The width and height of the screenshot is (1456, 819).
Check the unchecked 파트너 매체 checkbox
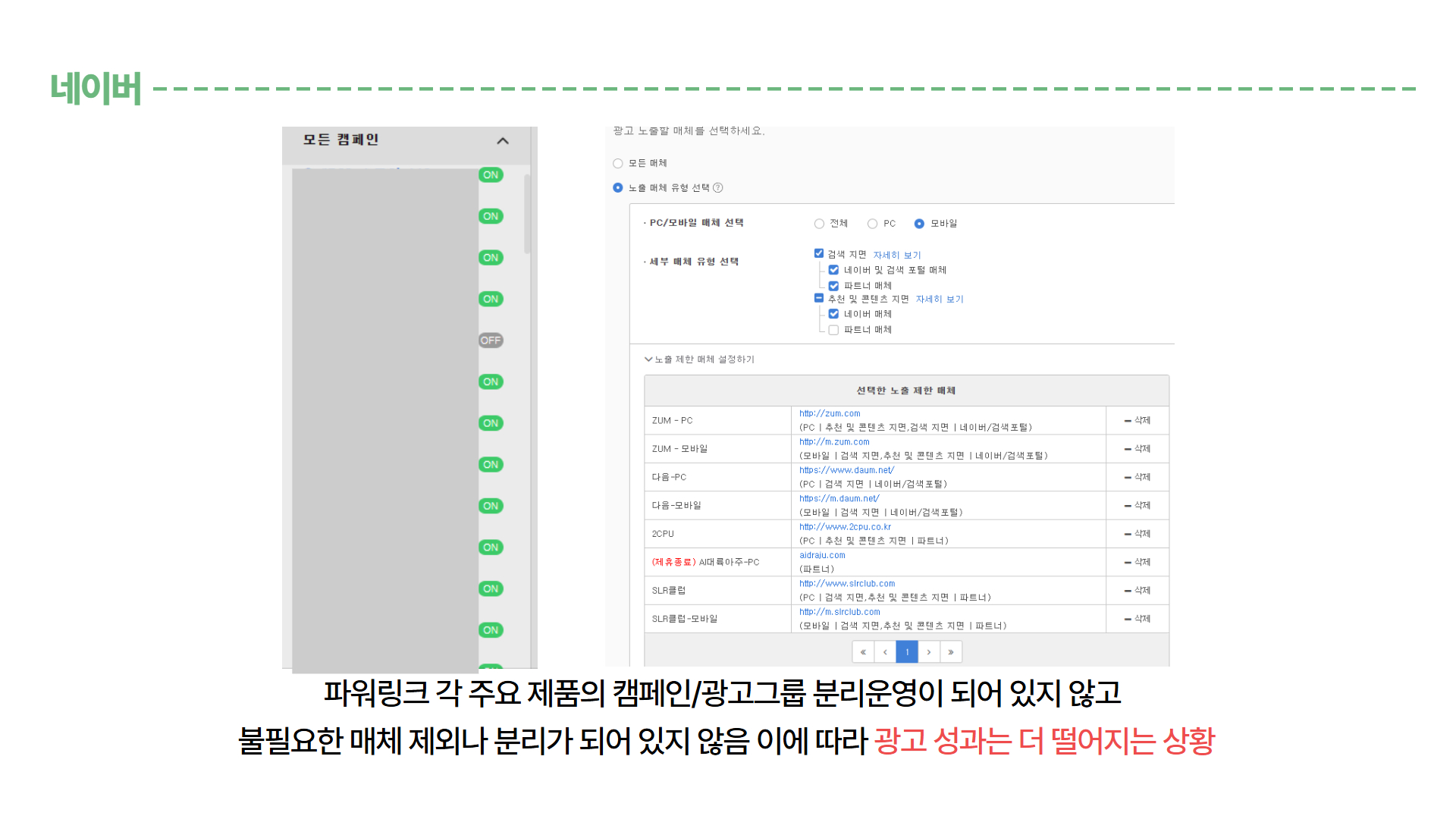(x=833, y=330)
